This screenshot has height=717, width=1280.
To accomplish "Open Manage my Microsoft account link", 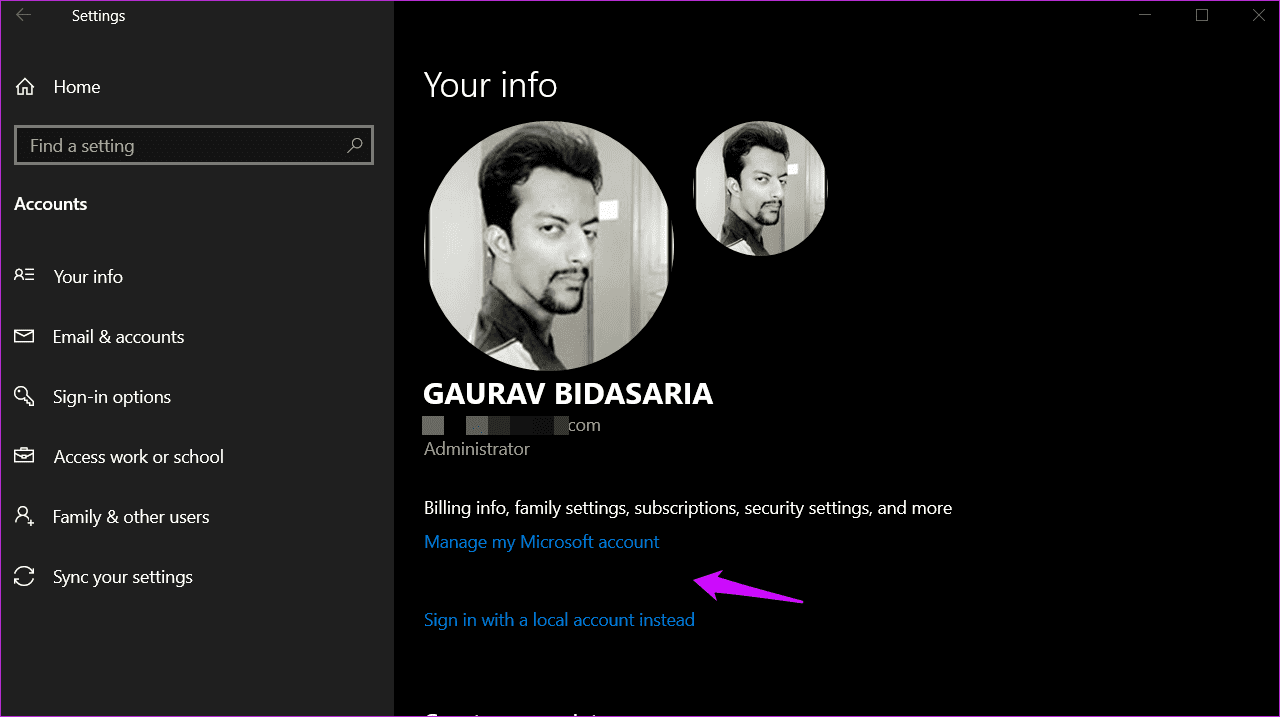I will [542, 541].
